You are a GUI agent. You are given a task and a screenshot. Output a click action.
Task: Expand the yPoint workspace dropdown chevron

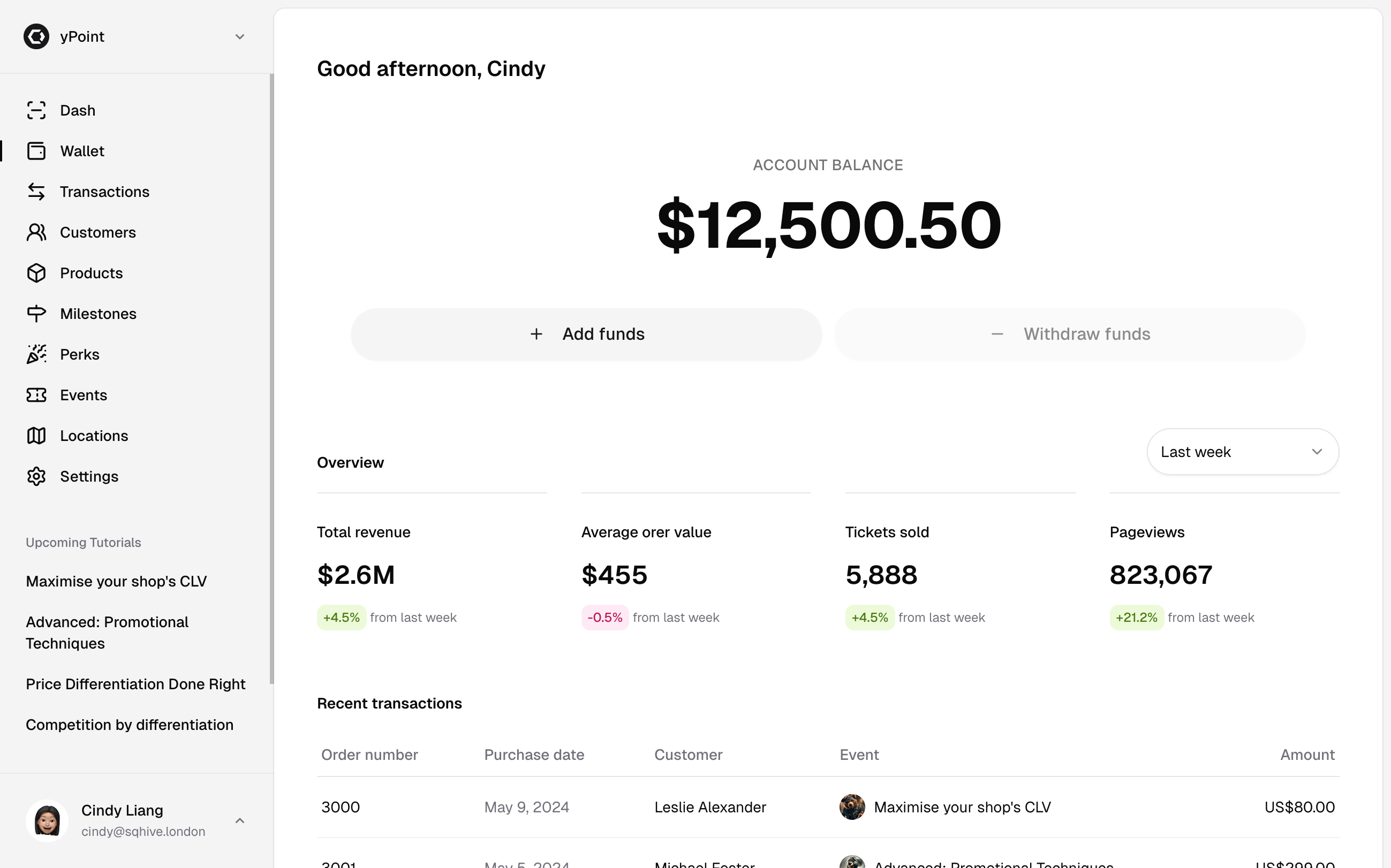coord(239,37)
